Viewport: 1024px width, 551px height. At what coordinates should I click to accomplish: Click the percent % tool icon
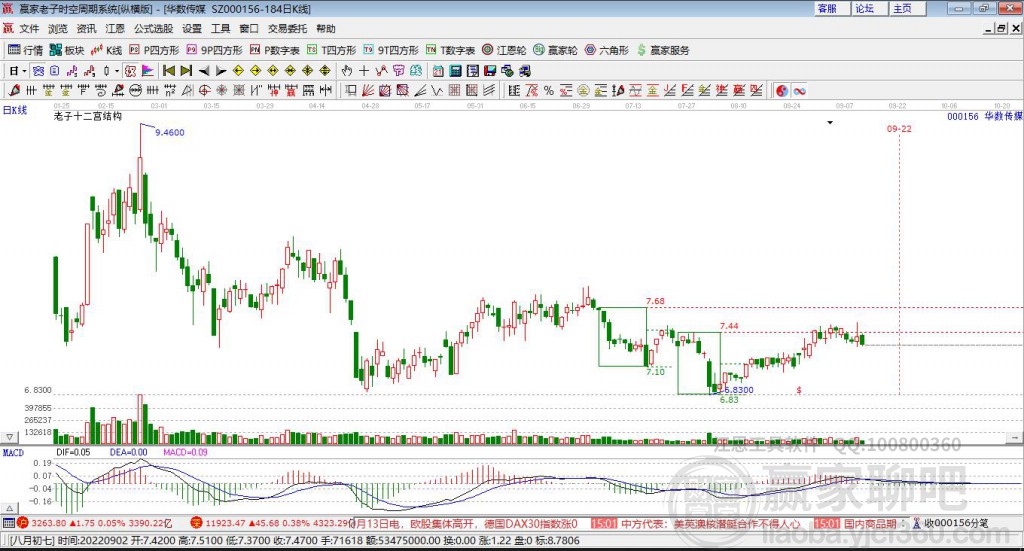point(549,91)
